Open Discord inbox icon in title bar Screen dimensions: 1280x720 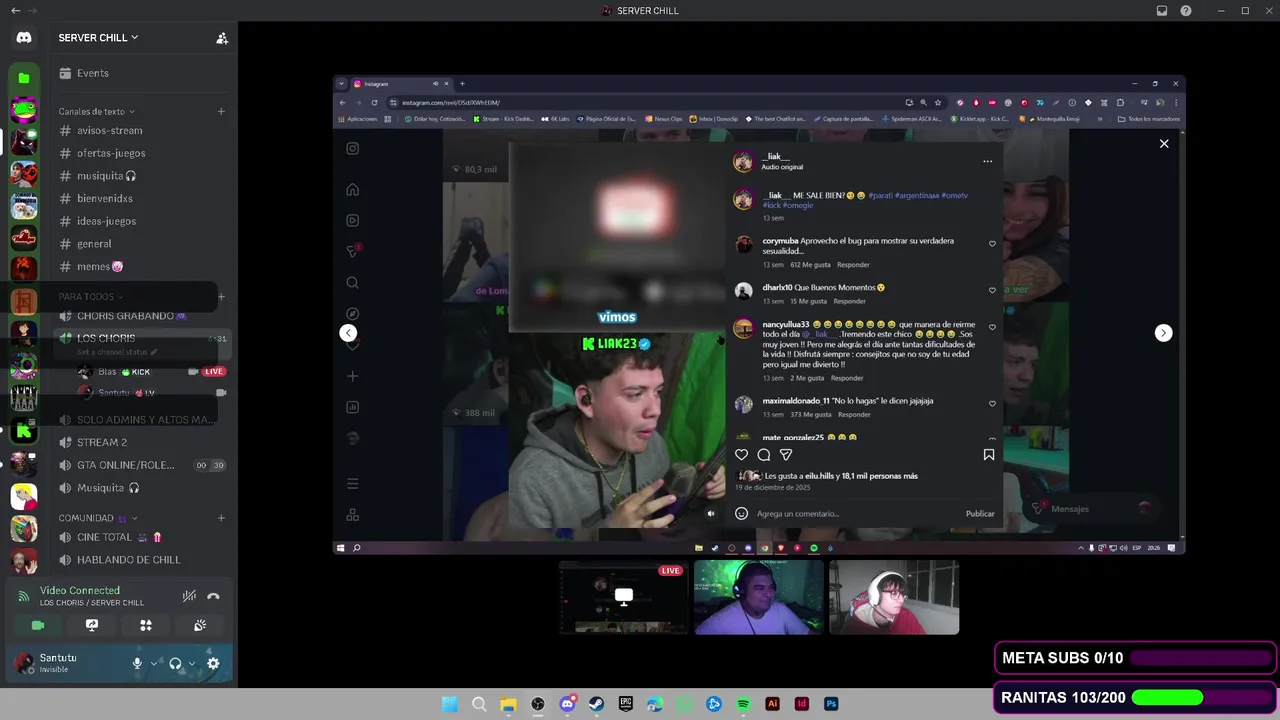(x=1162, y=11)
